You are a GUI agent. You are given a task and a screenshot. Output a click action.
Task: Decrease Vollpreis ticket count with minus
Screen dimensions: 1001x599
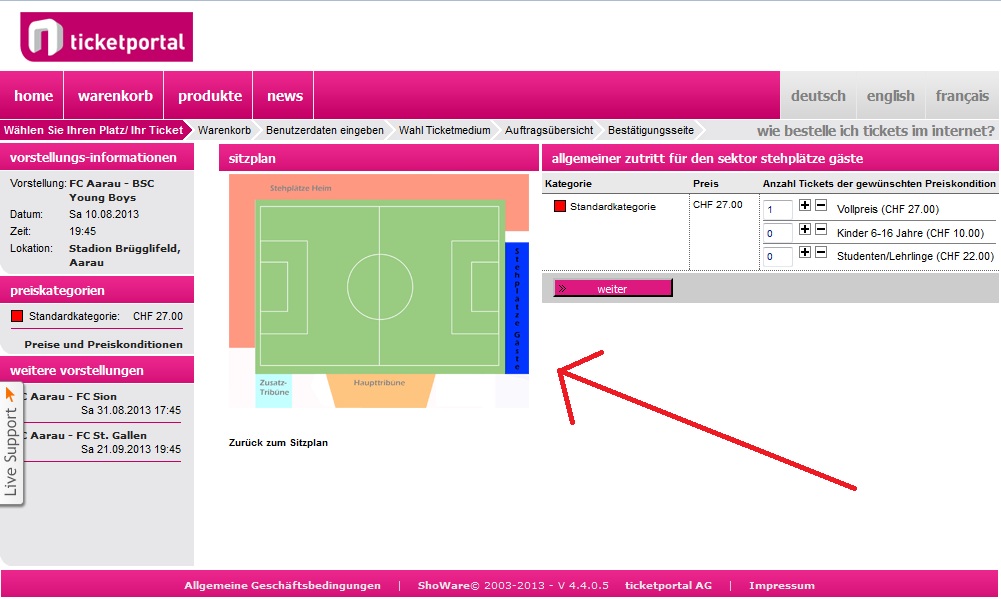[x=821, y=205]
